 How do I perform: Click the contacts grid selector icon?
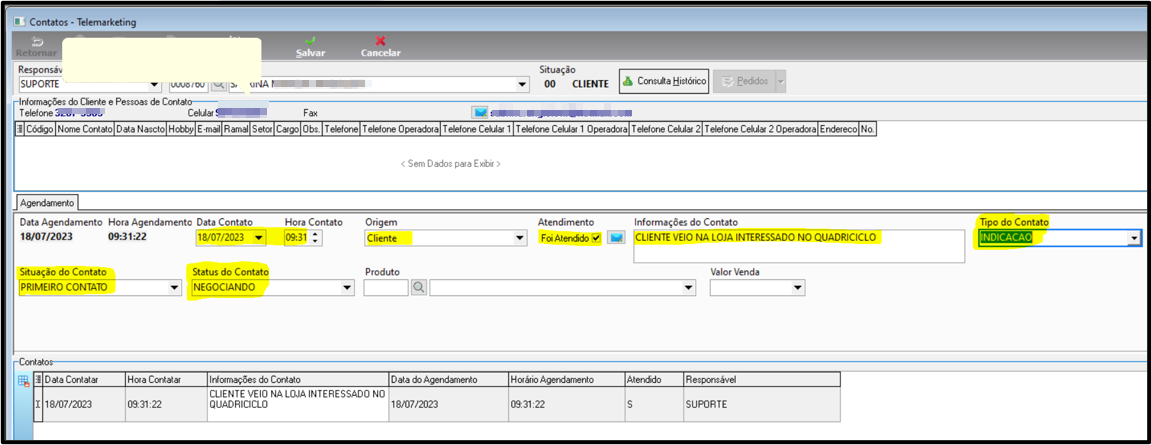pyautogui.click(x=19, y=129)
